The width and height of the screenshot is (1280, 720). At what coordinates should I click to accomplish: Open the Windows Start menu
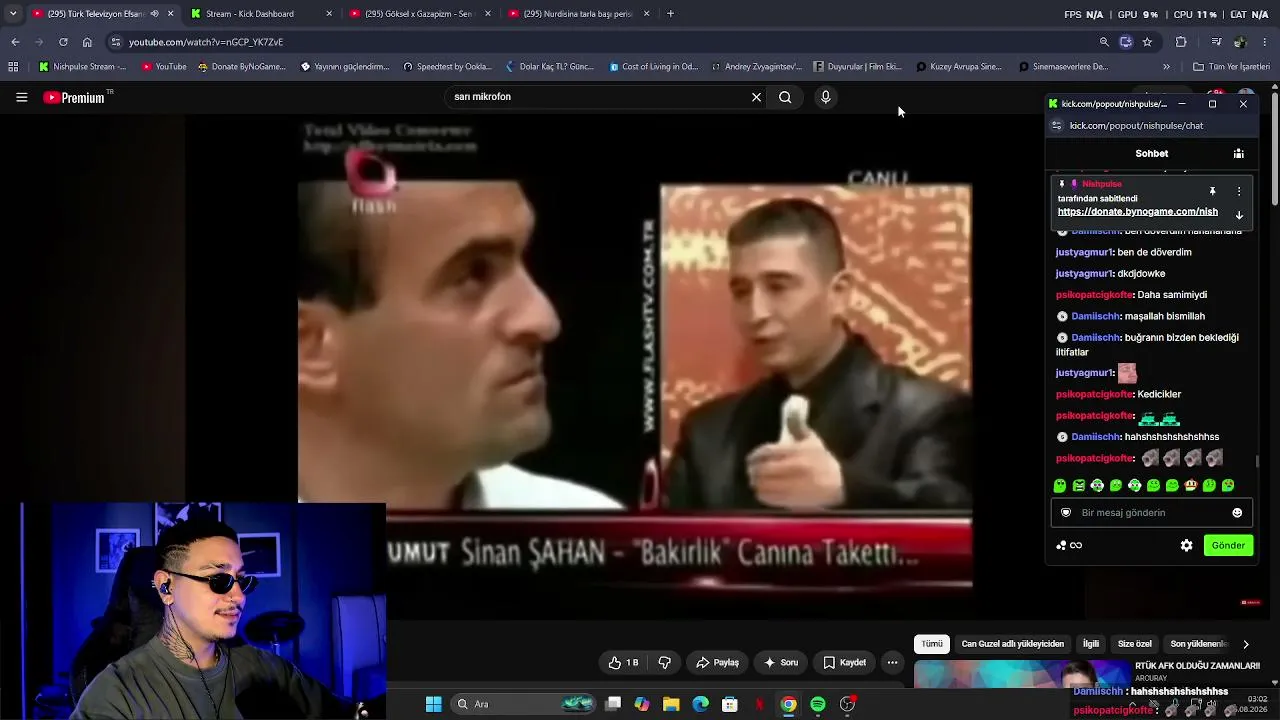(433, 704)
